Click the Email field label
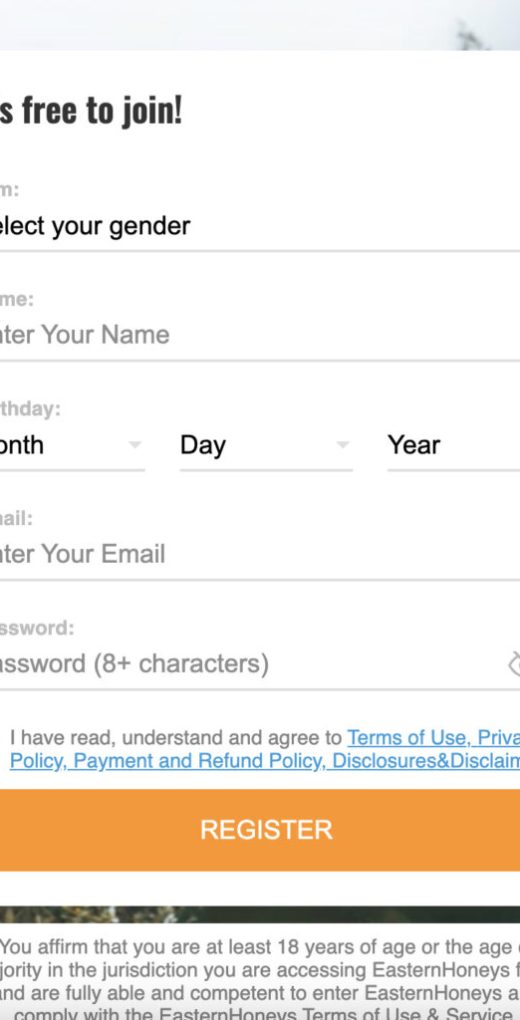Viewport: 520px width, 1020px height. tap(16, 518)
